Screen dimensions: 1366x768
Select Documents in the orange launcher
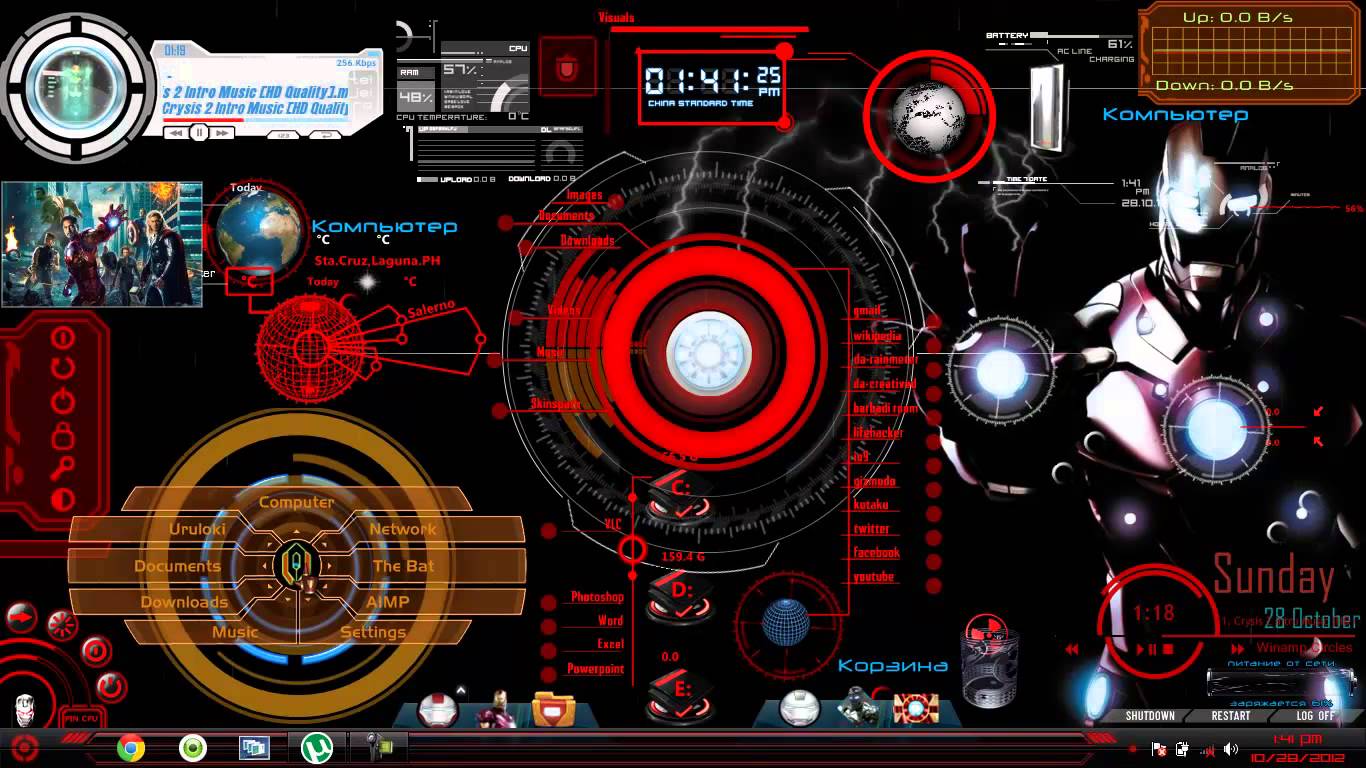point(177,566)
